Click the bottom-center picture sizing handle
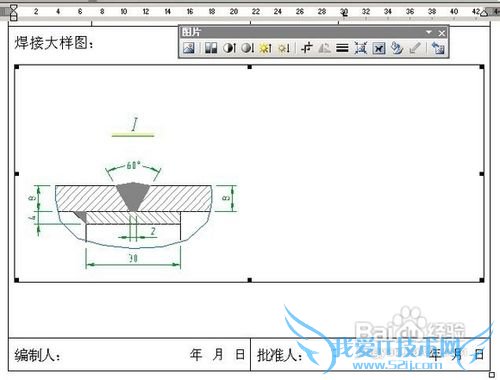Screen dimensions: 500x380 249,280
